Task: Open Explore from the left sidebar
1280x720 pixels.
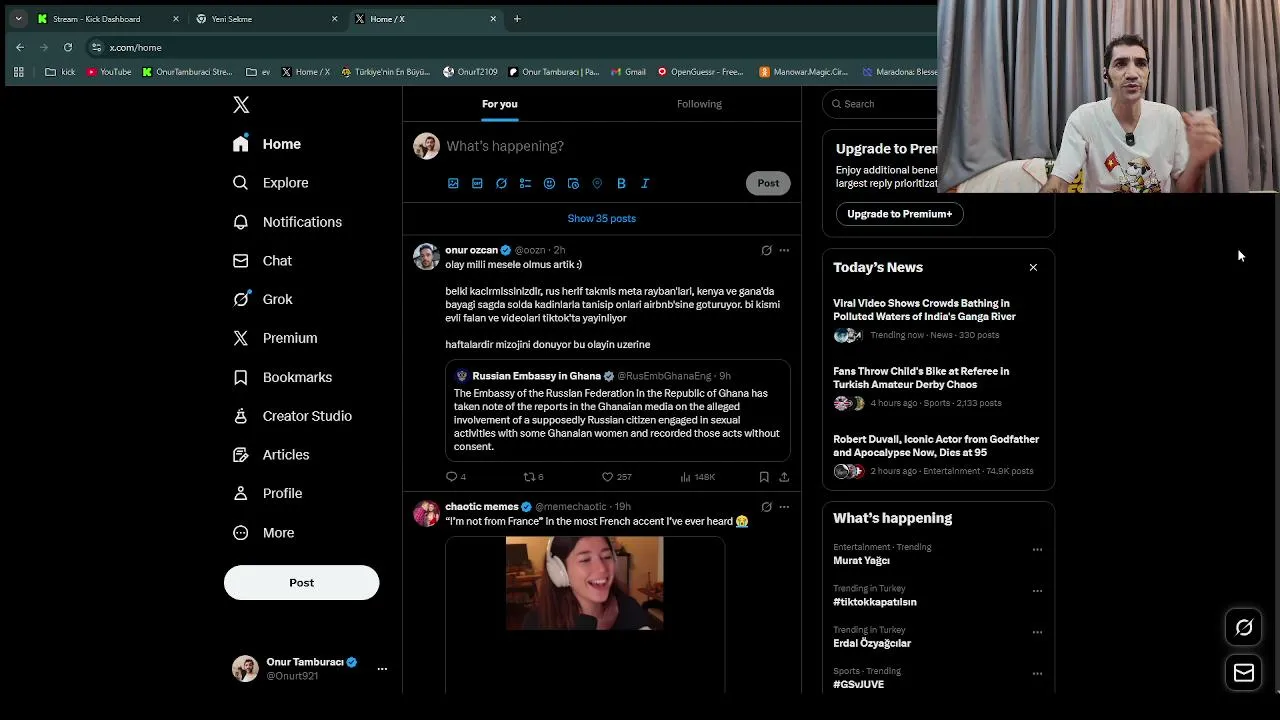Action: (271, 183)
